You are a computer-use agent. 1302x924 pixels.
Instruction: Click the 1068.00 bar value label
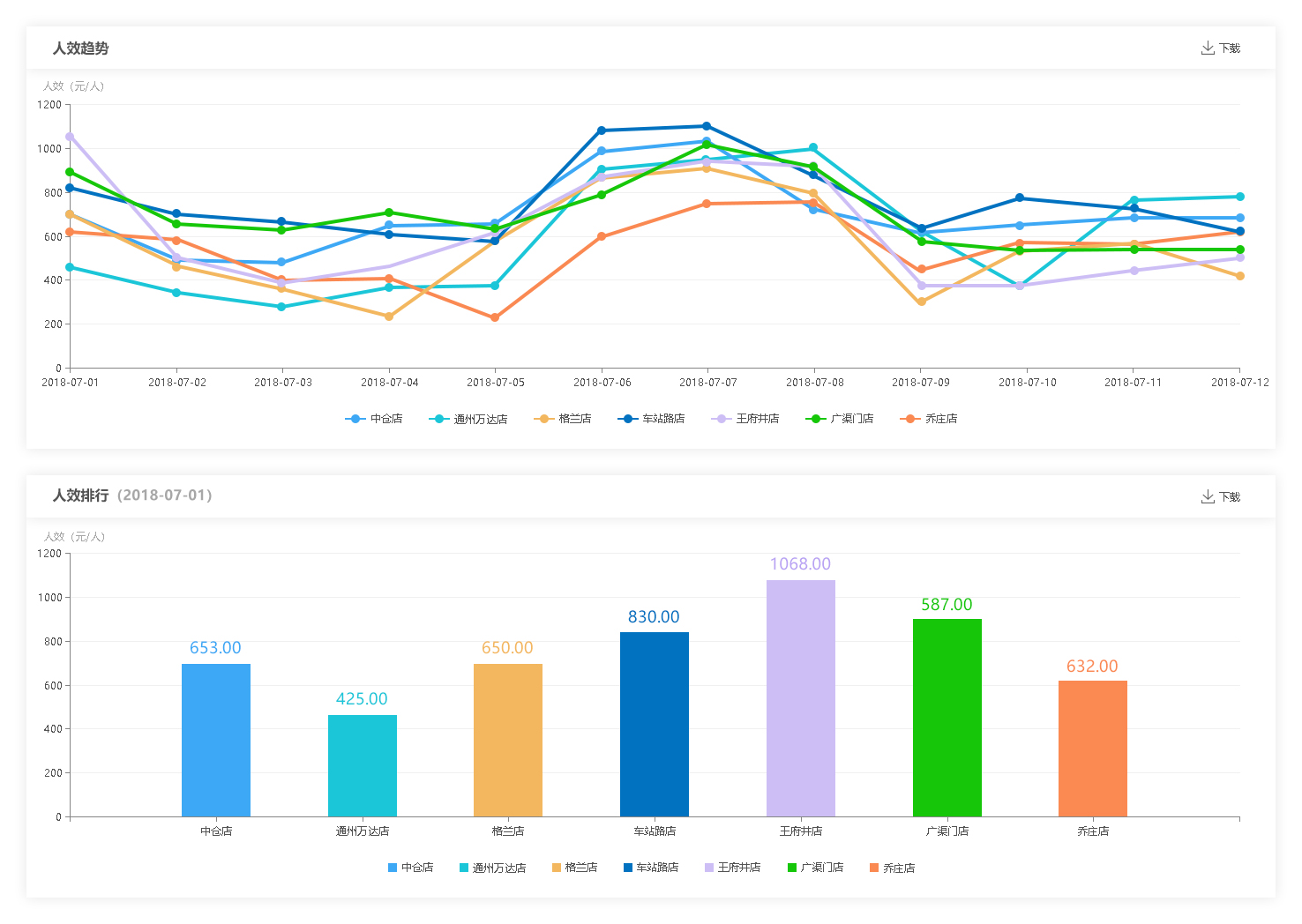pyautogui.click(x=800, y=564)
